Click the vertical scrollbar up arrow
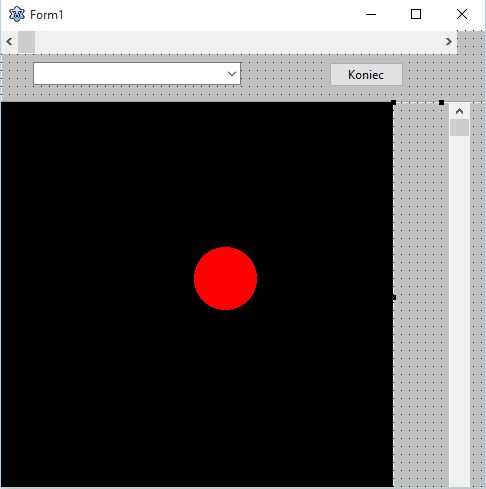 point(459,111)
